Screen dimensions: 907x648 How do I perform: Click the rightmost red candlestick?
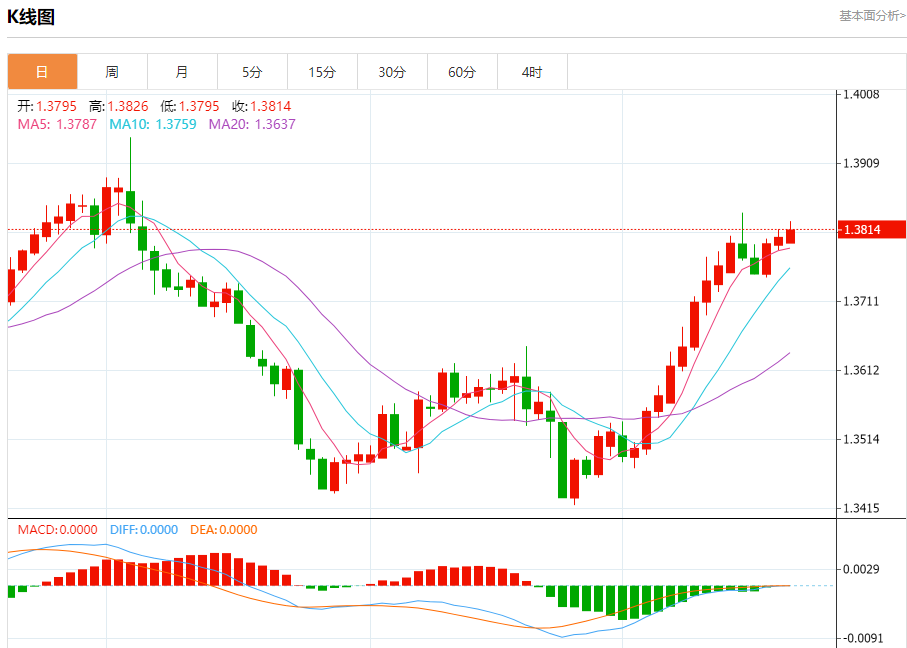click(x=791, y=236)
